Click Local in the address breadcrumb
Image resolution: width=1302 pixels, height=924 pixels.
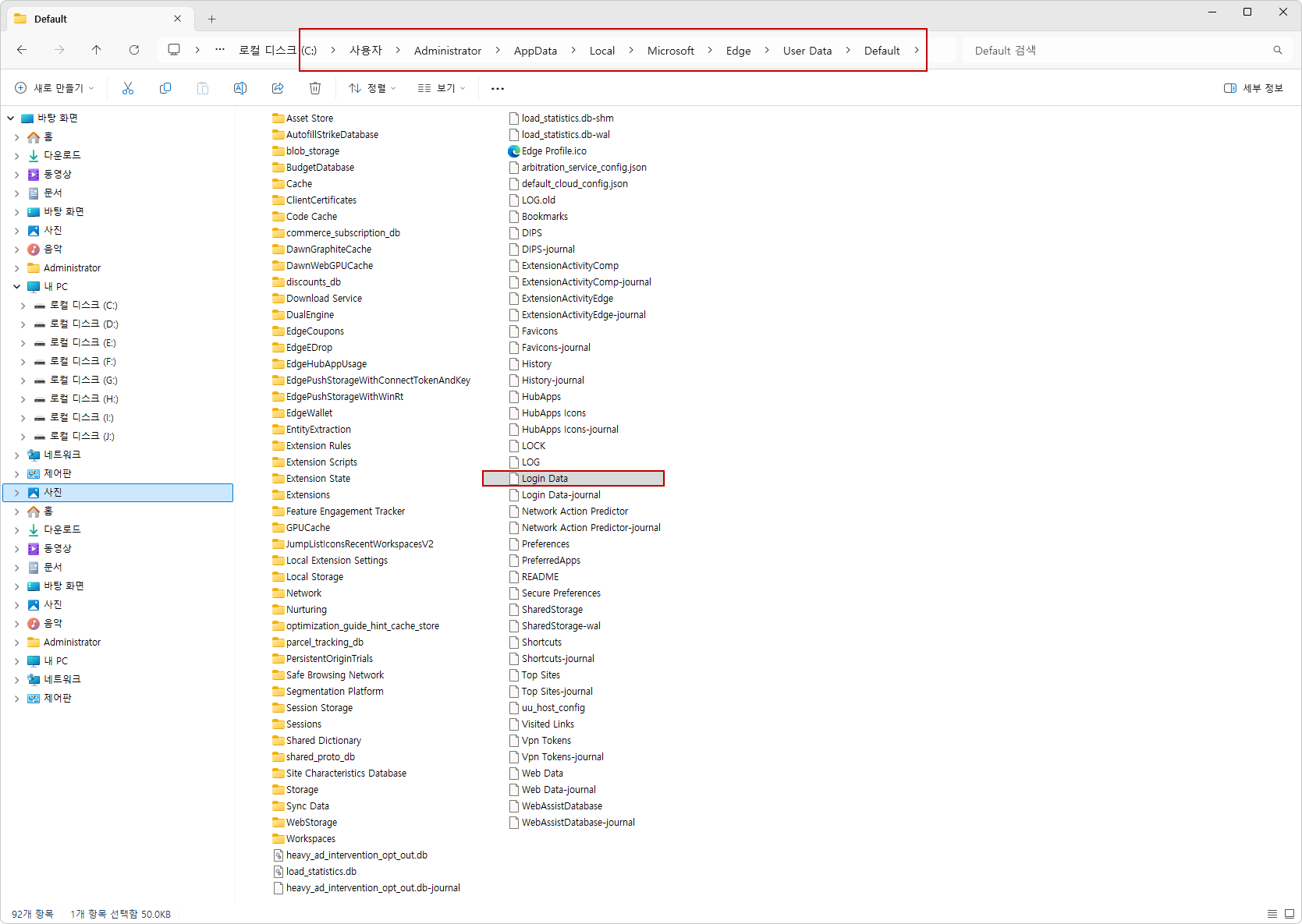click(602, 51)
